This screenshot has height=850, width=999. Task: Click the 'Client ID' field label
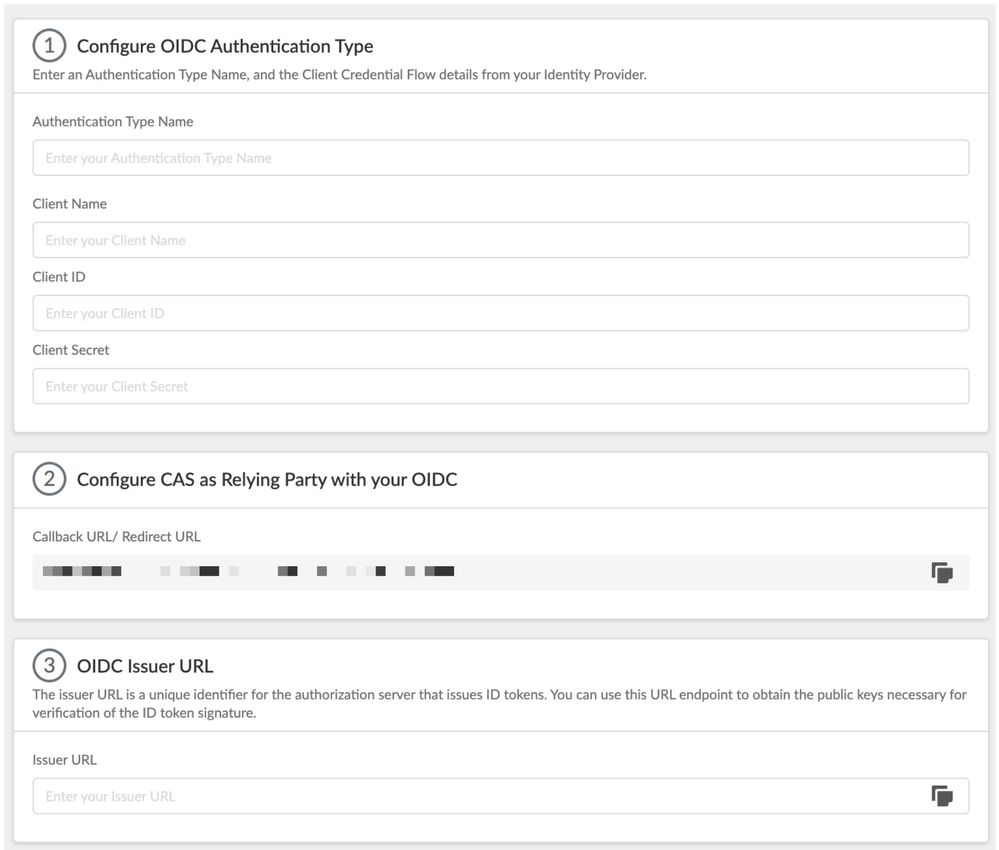click(59, 277)
